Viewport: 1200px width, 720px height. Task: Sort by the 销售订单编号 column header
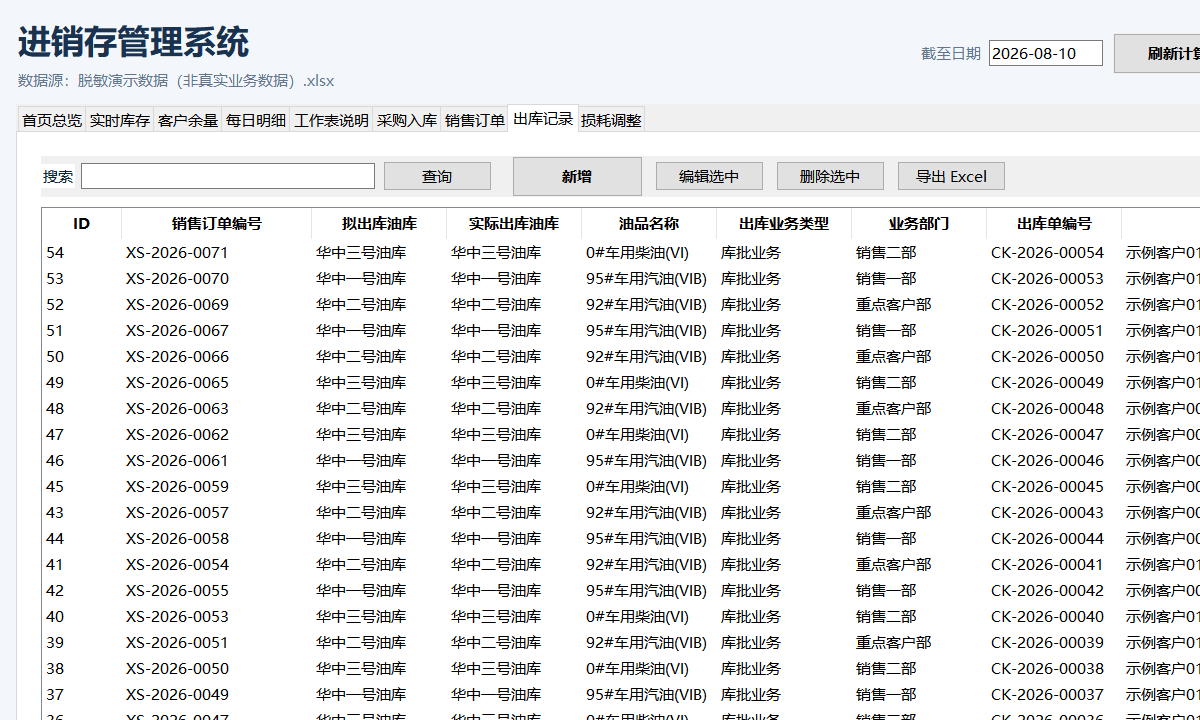pyautogui.click(x=217, y=224)
